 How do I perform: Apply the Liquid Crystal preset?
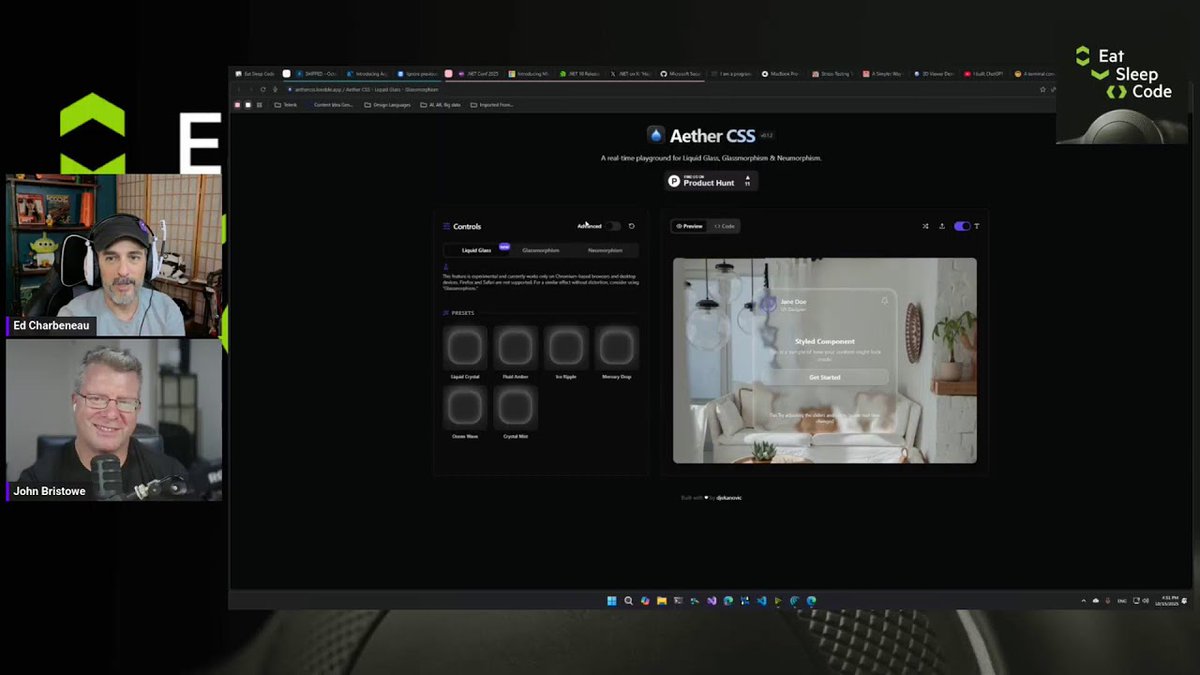[465, 348]
